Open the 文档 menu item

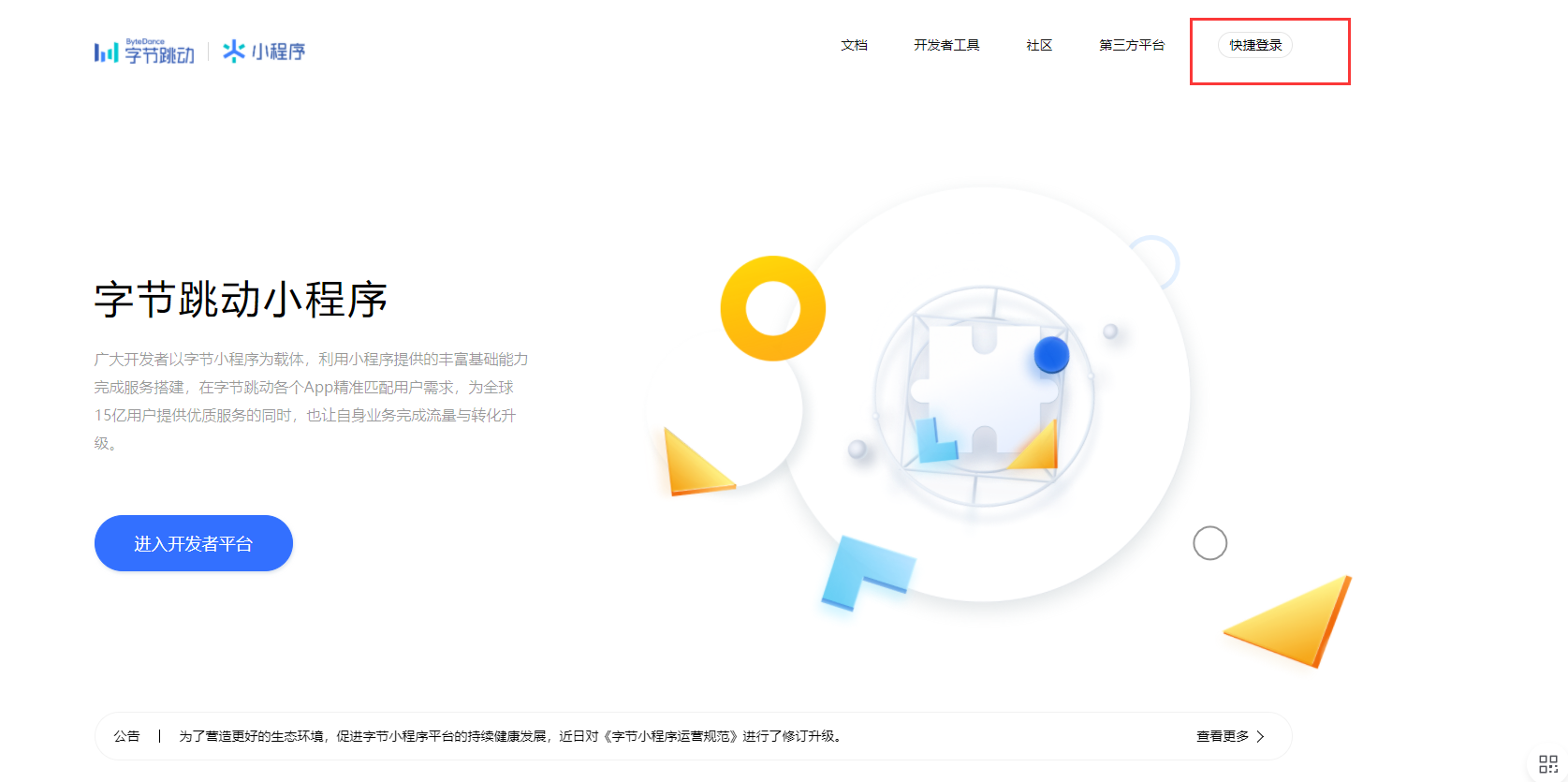(x=854, y=45)
